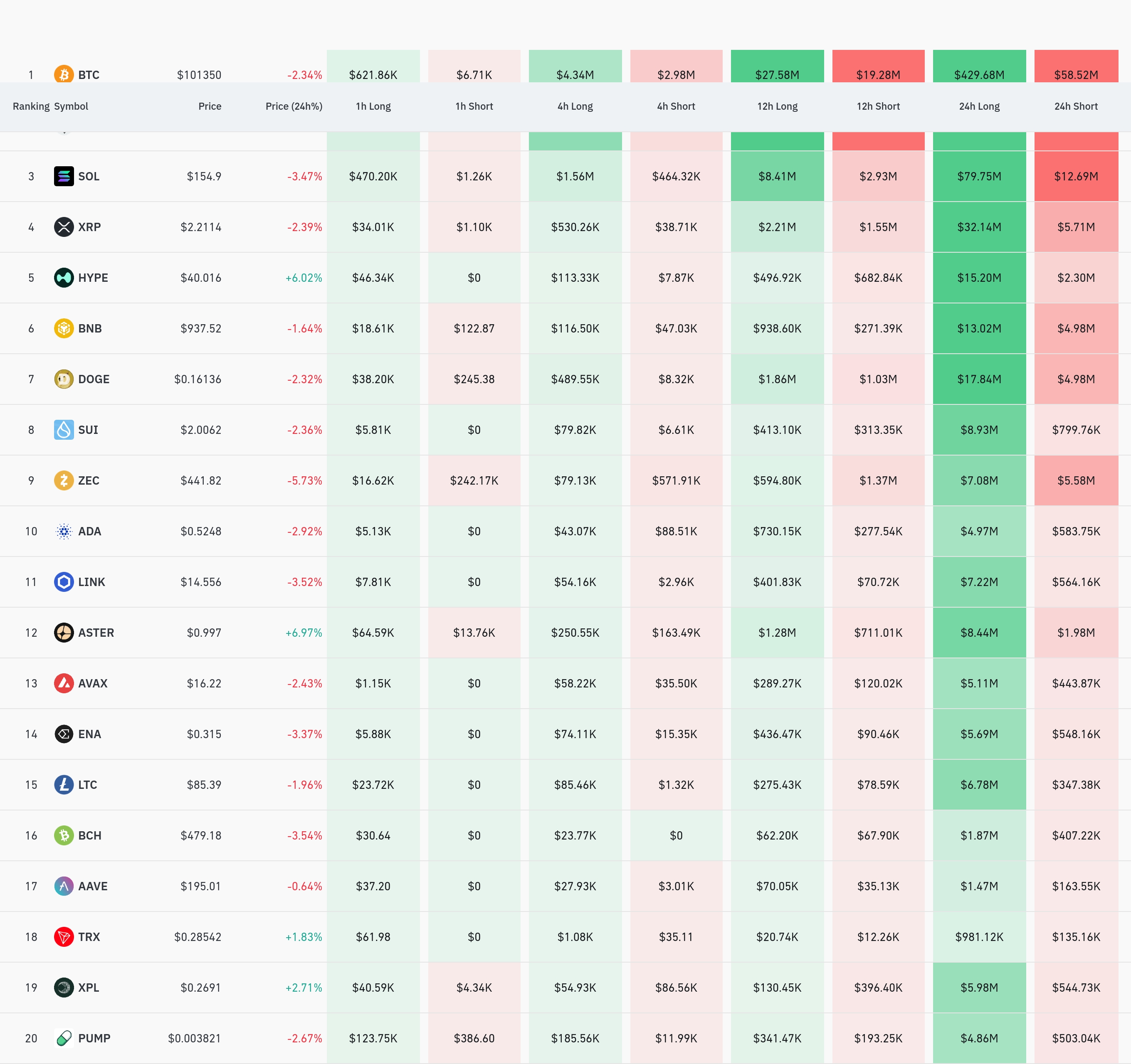The image size is (1131, 1064).
Task: Click the LINK coin logo
Action: 64,582
